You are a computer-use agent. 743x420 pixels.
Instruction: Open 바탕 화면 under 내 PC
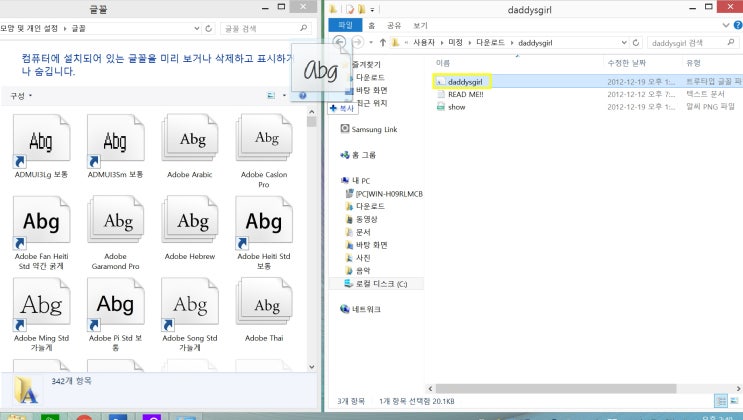pos(372,245)
